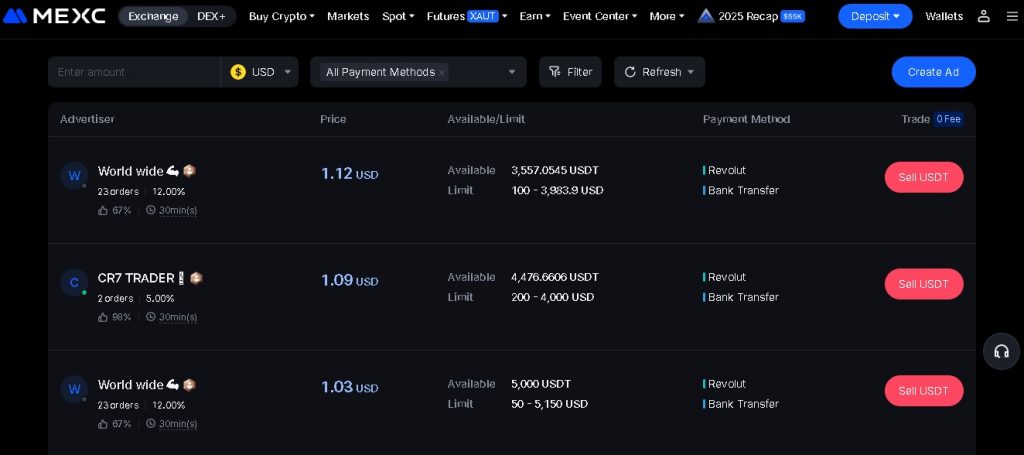
Task: Click the 1.12 USD World wide avatar
Action: pyautogui.click(x=74, y=176)
